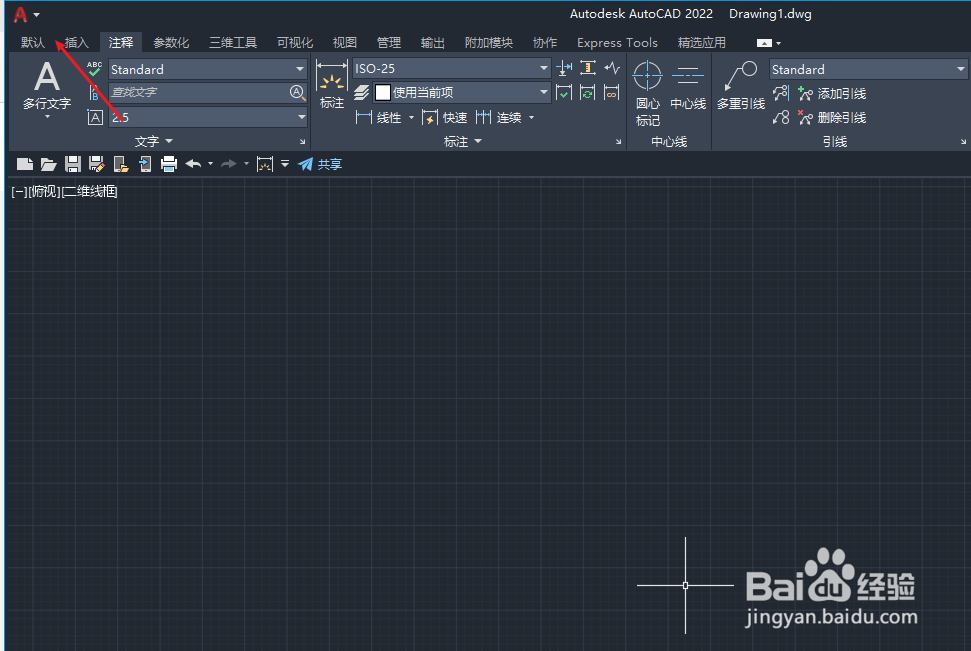Click the 标注 dimension tool

[332, 85]
